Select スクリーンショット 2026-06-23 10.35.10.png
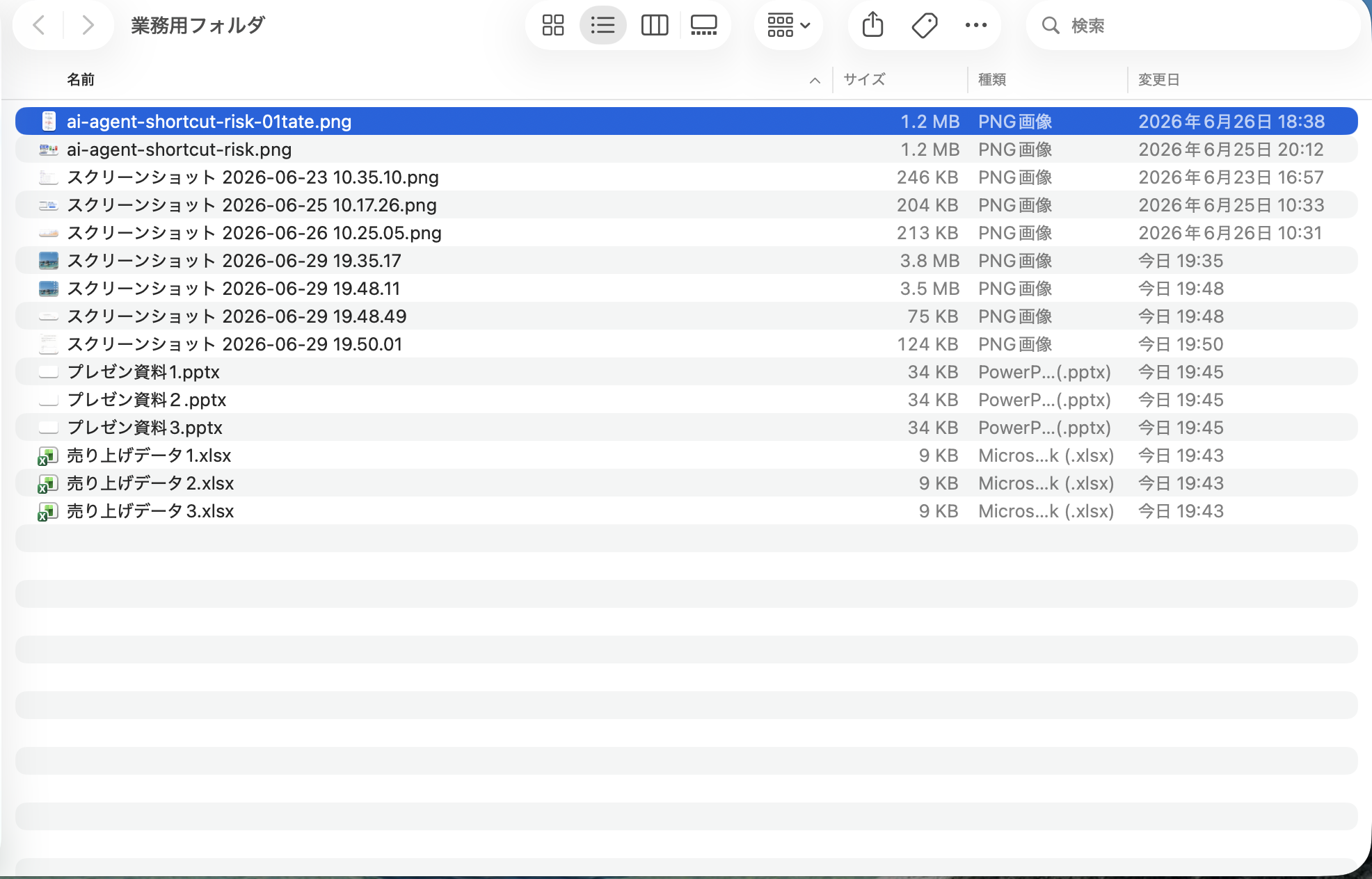 pyautogui.click(x=686, y=177)
